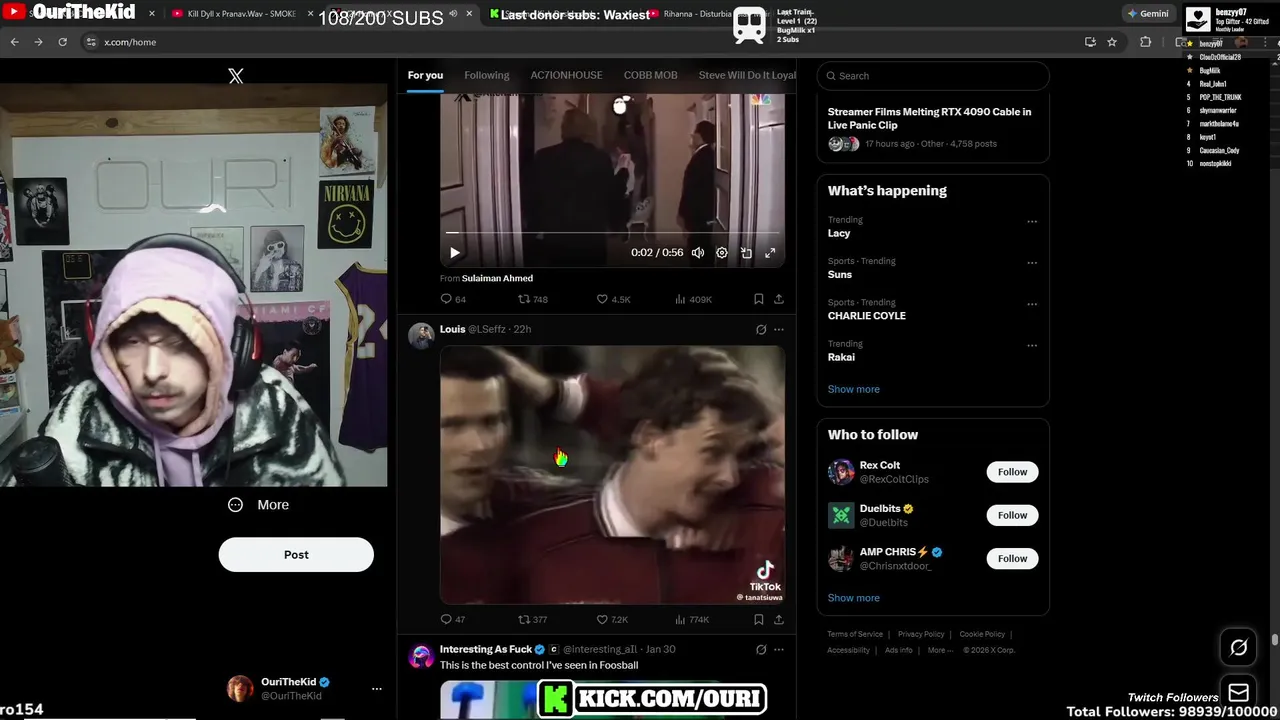Open the CHARLIE COYLE trending topic

(x=867, y=316)
